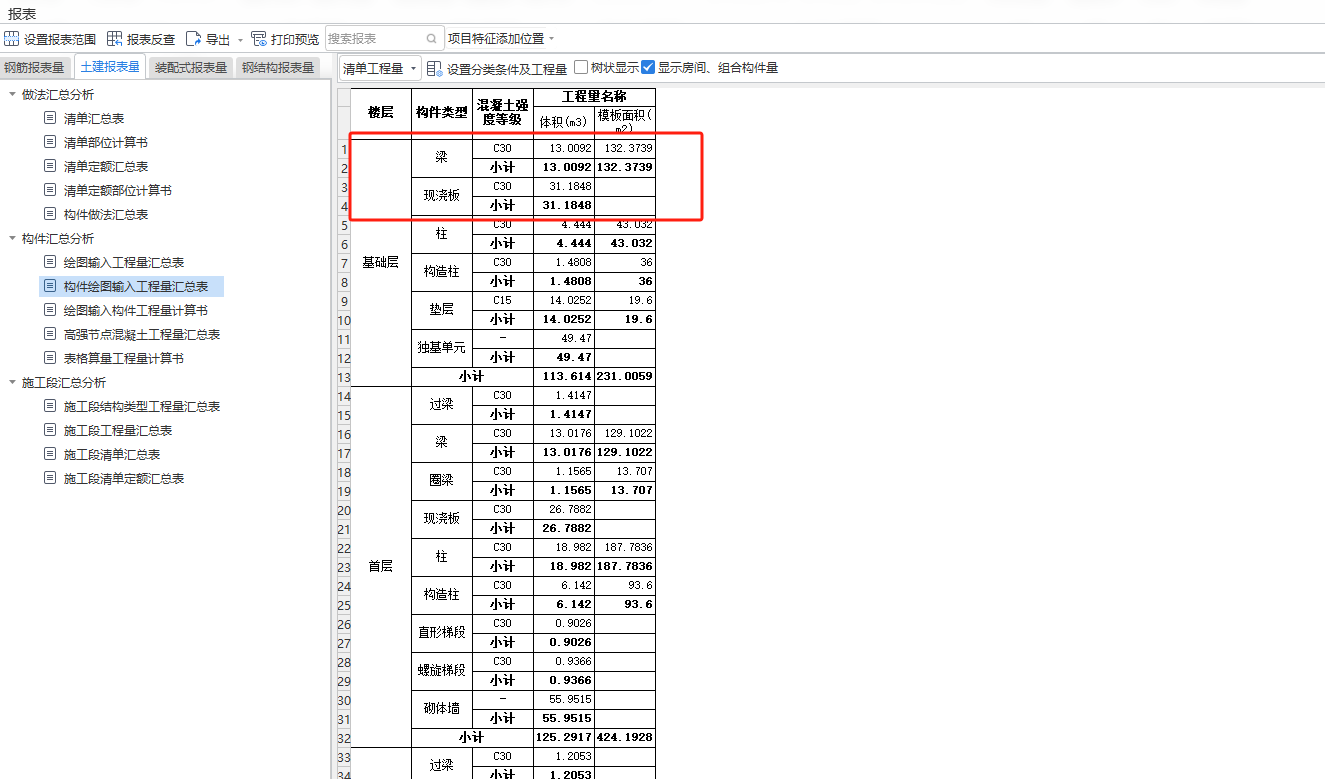Click the 砌体墙 component cell
The image size is (1325, 779).
442,709
